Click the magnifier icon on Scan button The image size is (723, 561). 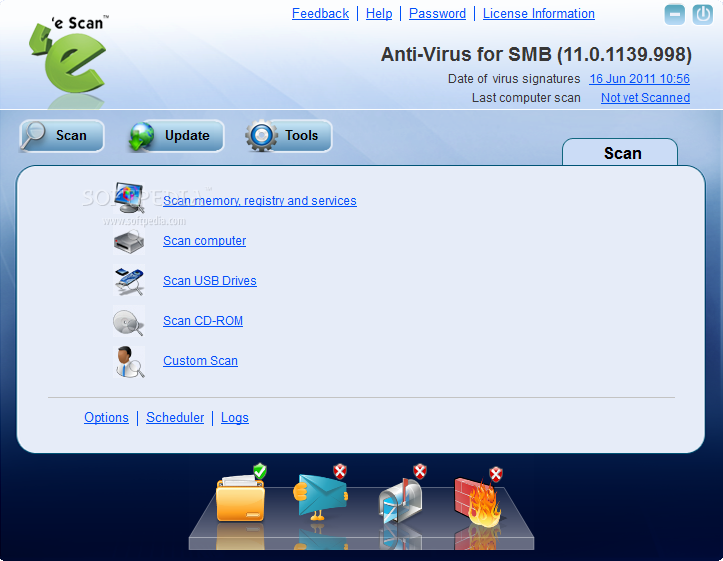click(x=33, y=136)
